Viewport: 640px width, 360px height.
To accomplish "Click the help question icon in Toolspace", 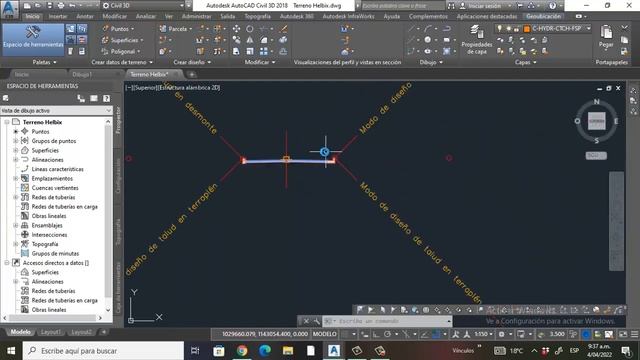I will [x=106, y=98].
